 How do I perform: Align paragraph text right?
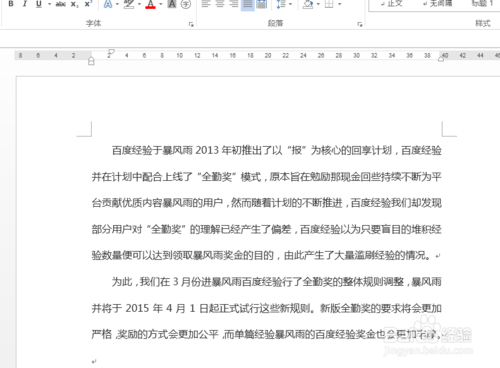pyautogui.click(x=234, y=4)
